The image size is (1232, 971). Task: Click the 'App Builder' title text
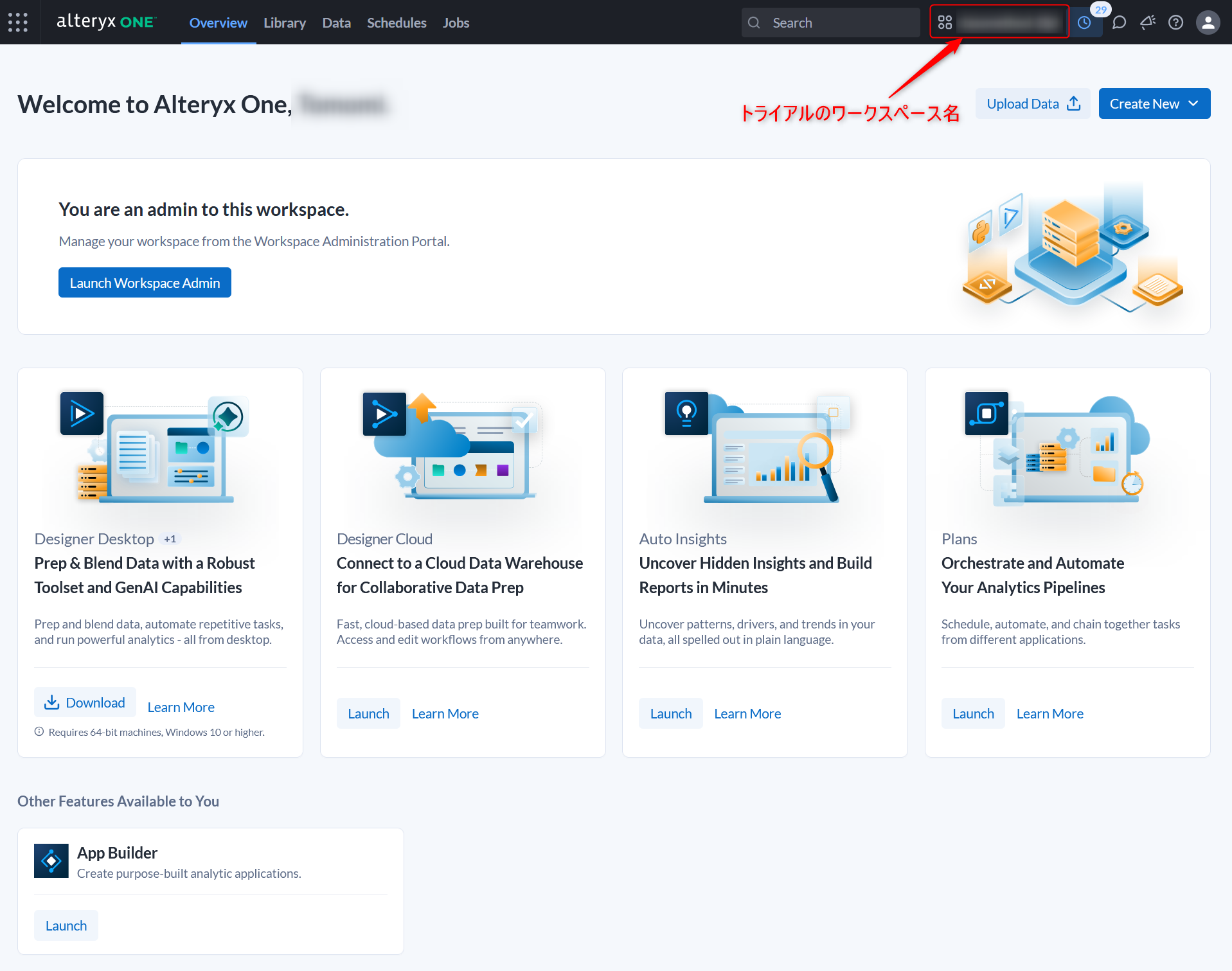[117, 853]
